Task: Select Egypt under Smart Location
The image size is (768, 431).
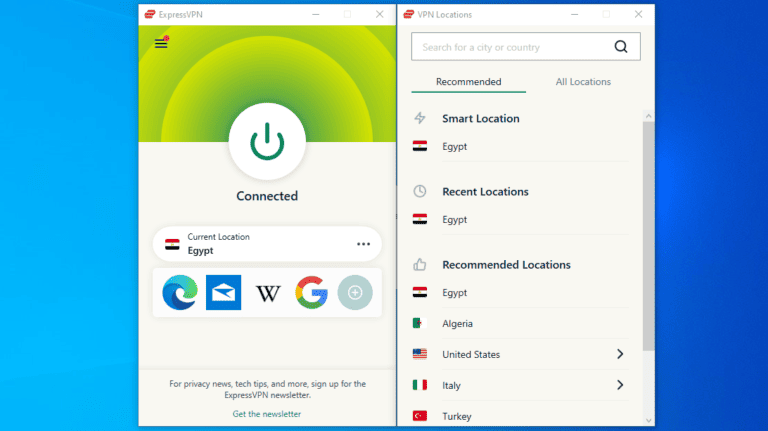Action: (455, 146)
